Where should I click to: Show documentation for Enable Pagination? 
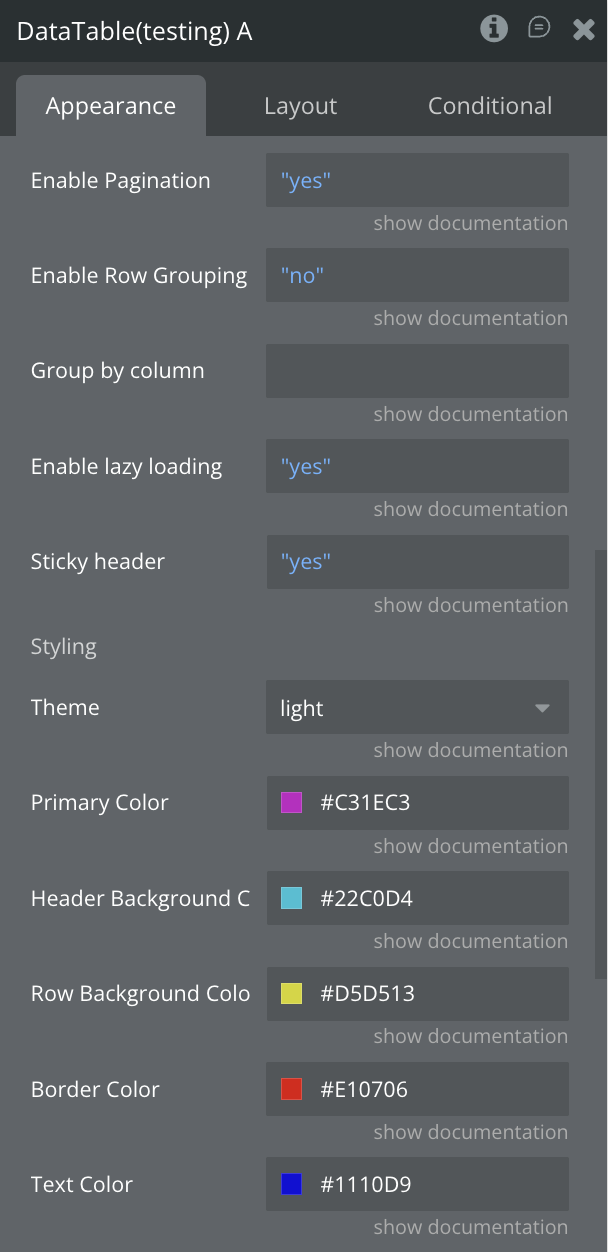[x=470, y=223]
